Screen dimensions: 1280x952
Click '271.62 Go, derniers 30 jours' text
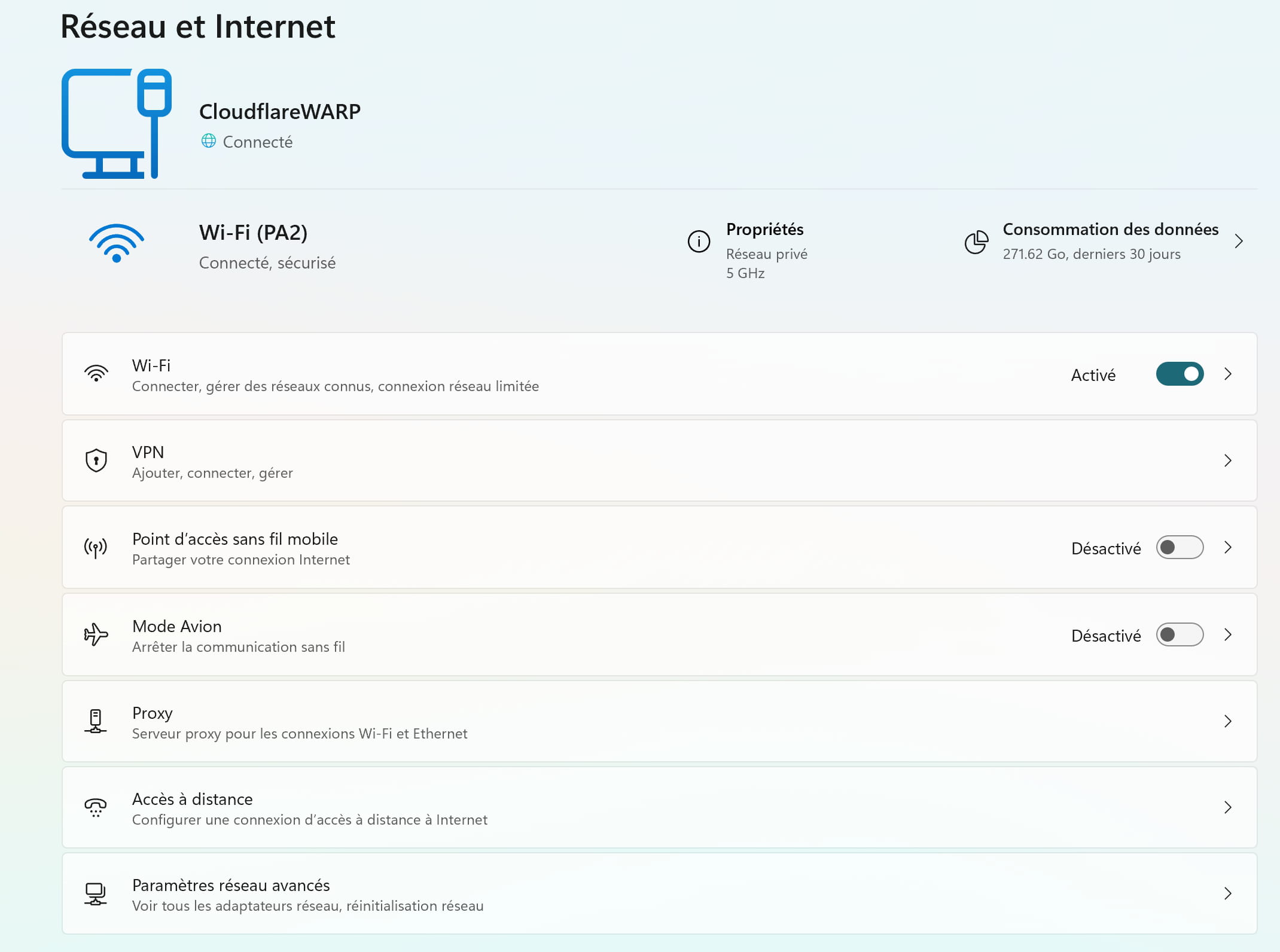(1092, 254)
